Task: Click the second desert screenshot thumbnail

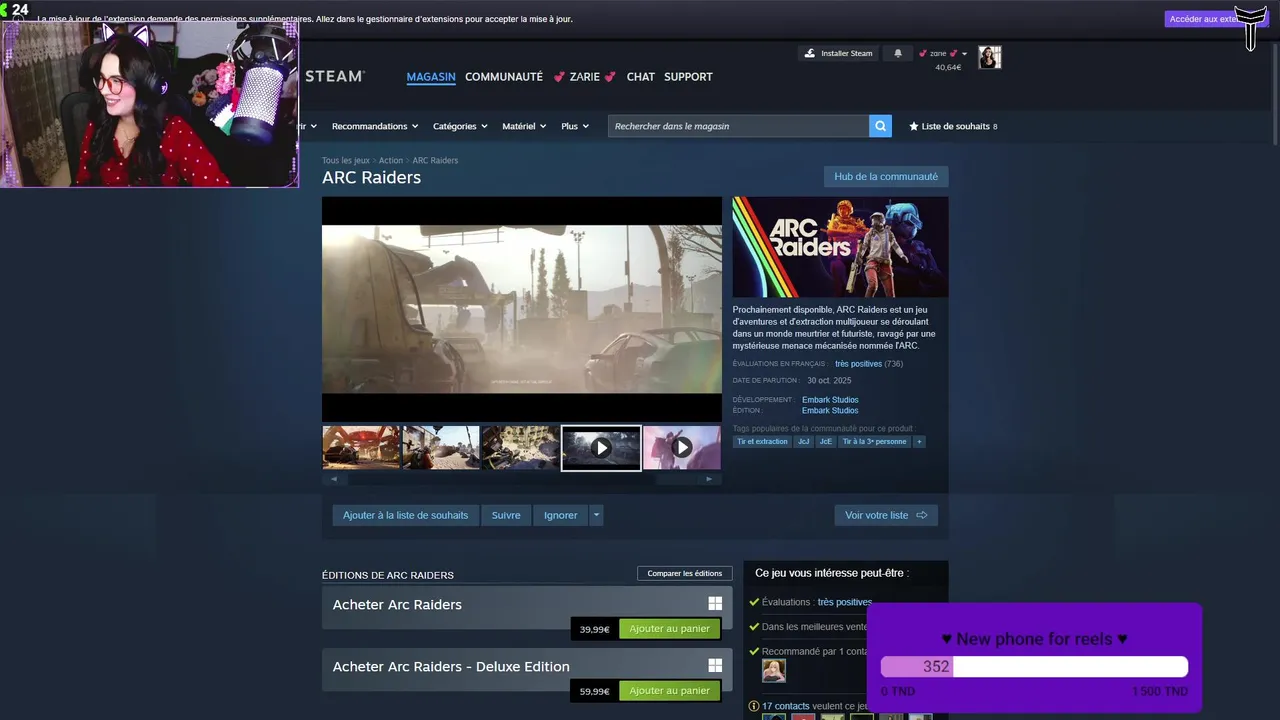Action: pyautogui.click(x=441, y=448)
